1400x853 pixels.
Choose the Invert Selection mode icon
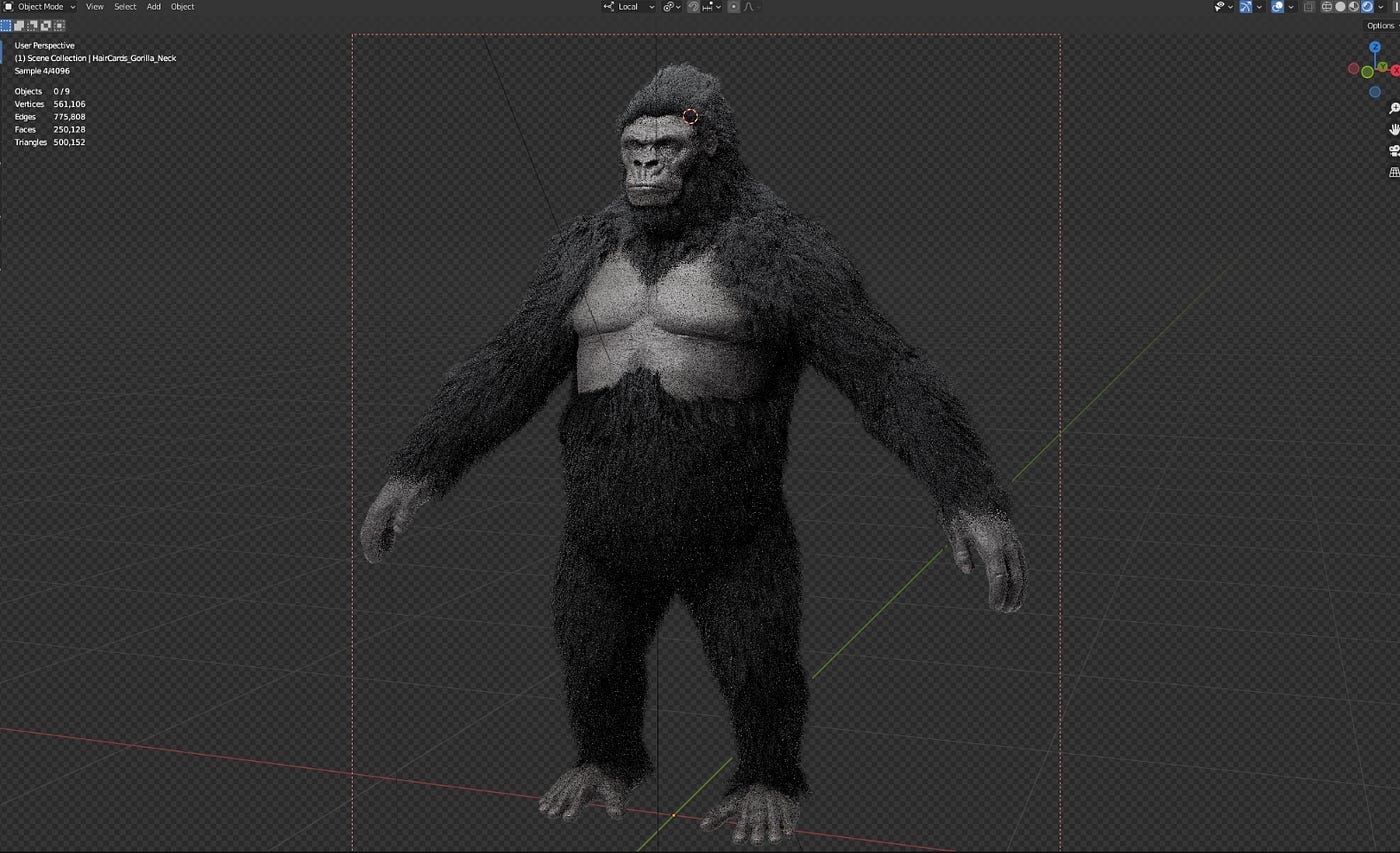[x=46, y=26]
